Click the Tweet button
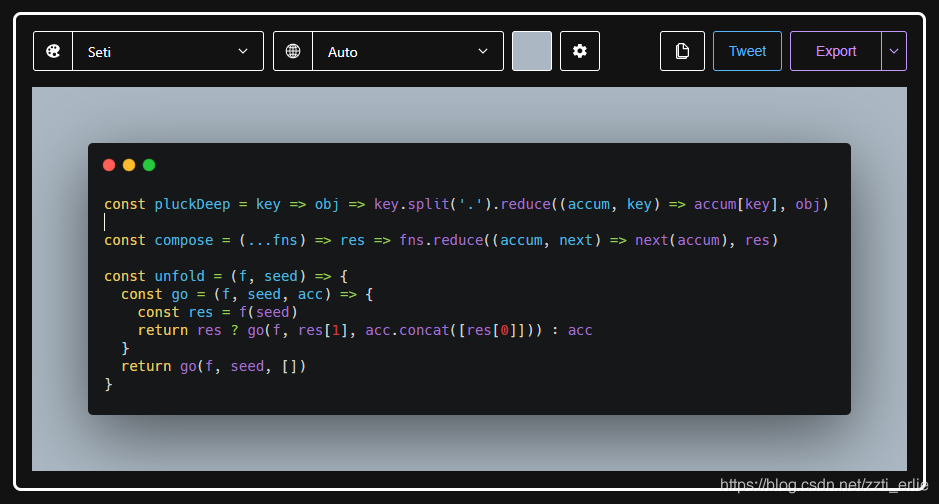This screenshot has height=504, width=939. coord(747,51)
